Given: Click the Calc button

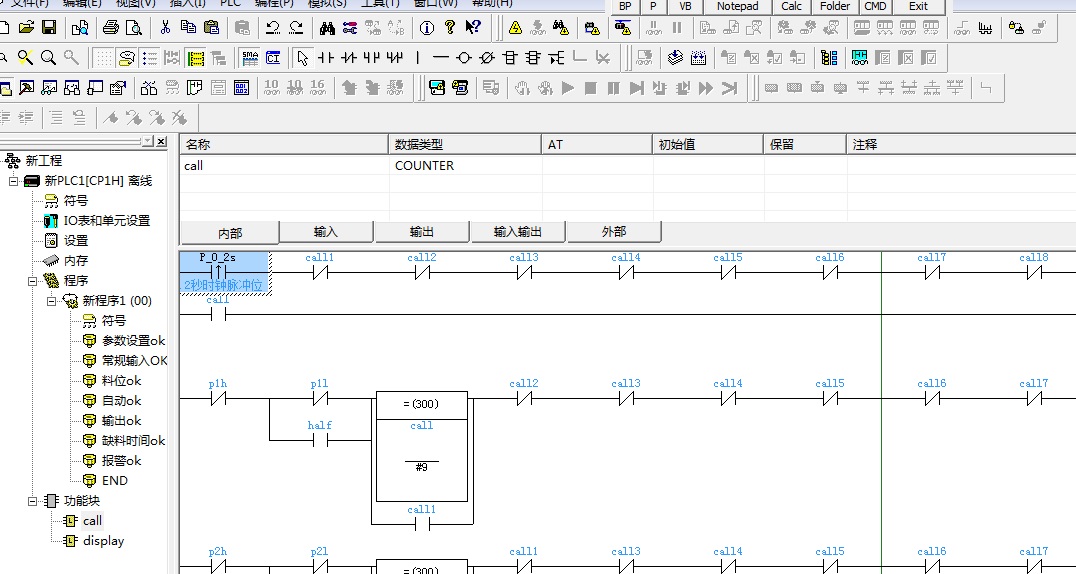Looking at the screenshot, I should (791, 6).
